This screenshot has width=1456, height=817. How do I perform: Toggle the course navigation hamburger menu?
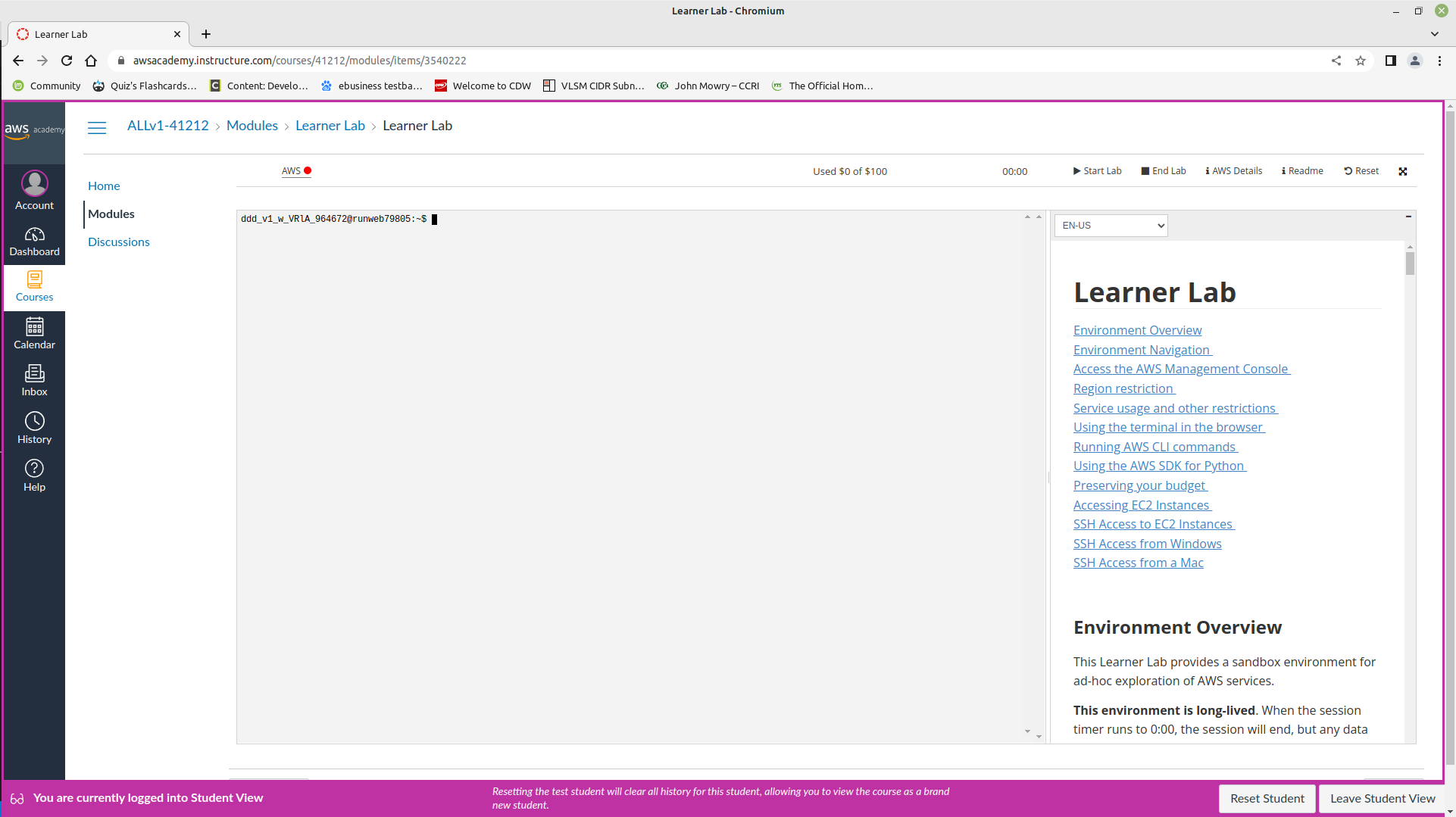(x=97, y=127)
